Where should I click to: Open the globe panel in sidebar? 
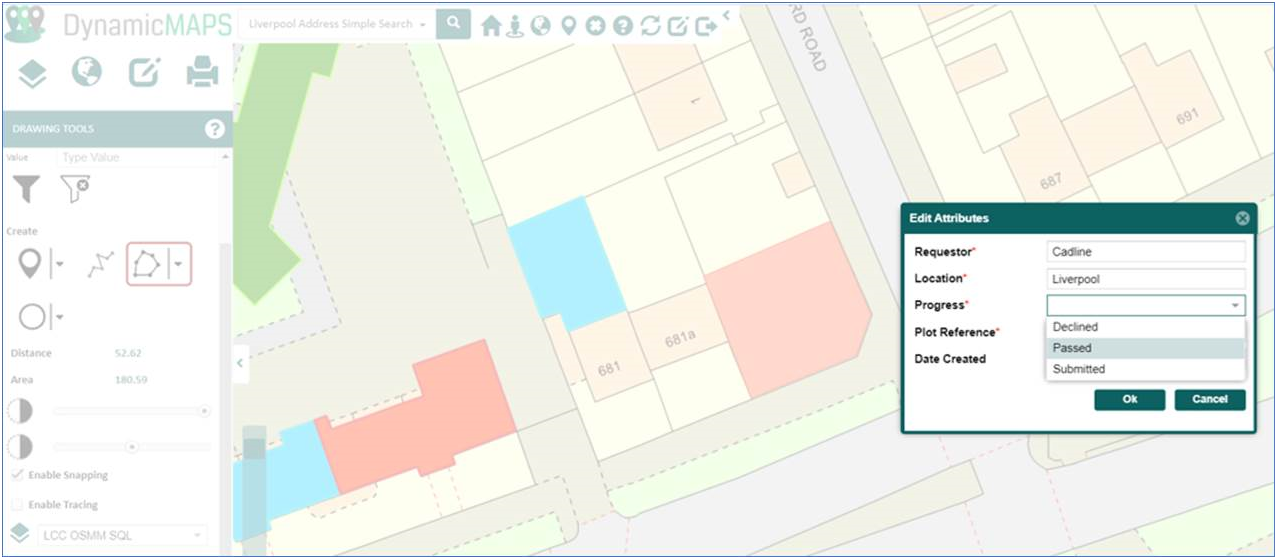[87, 72]
